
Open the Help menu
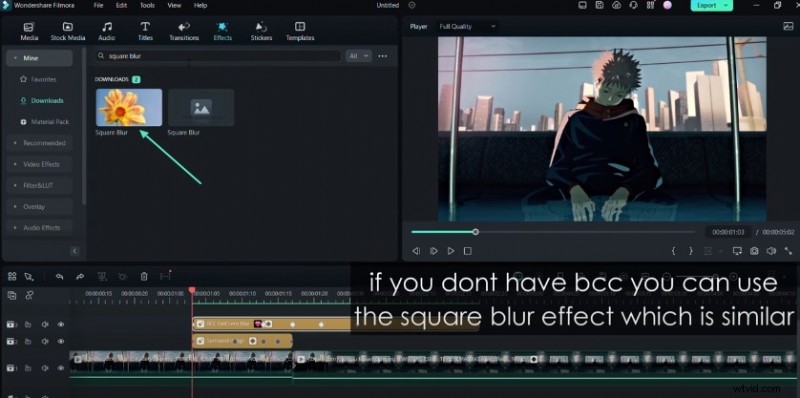point(201,5)
